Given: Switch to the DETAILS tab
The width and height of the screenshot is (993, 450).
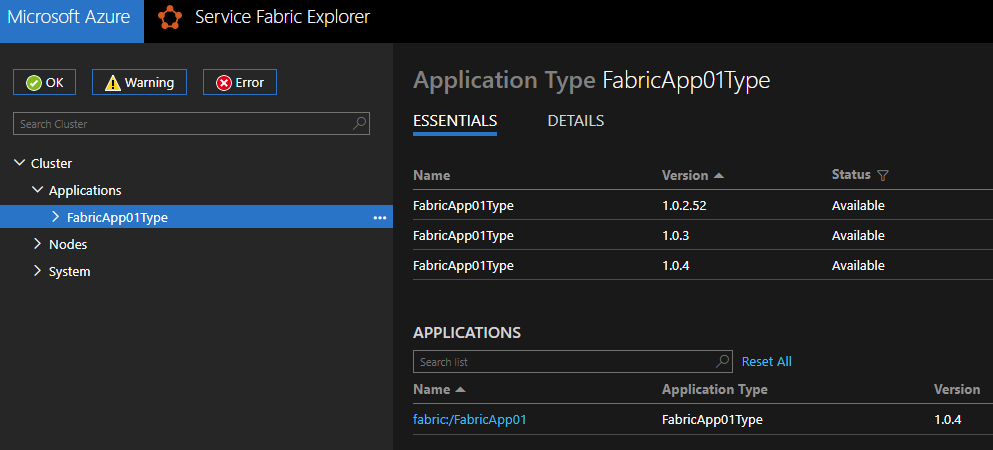Looking at the screenshot, I should pos(575,121).
